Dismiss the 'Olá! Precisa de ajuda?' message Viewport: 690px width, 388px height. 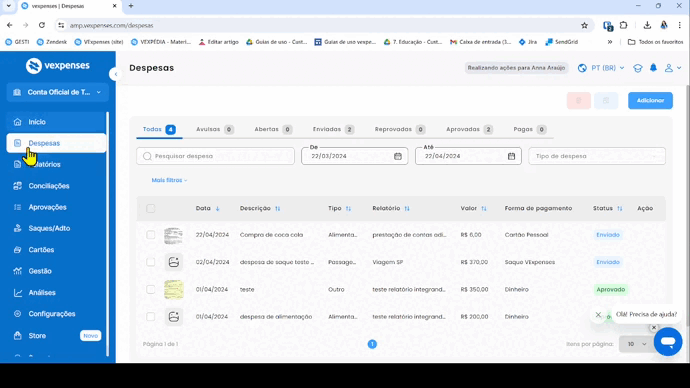coord(598,315)
